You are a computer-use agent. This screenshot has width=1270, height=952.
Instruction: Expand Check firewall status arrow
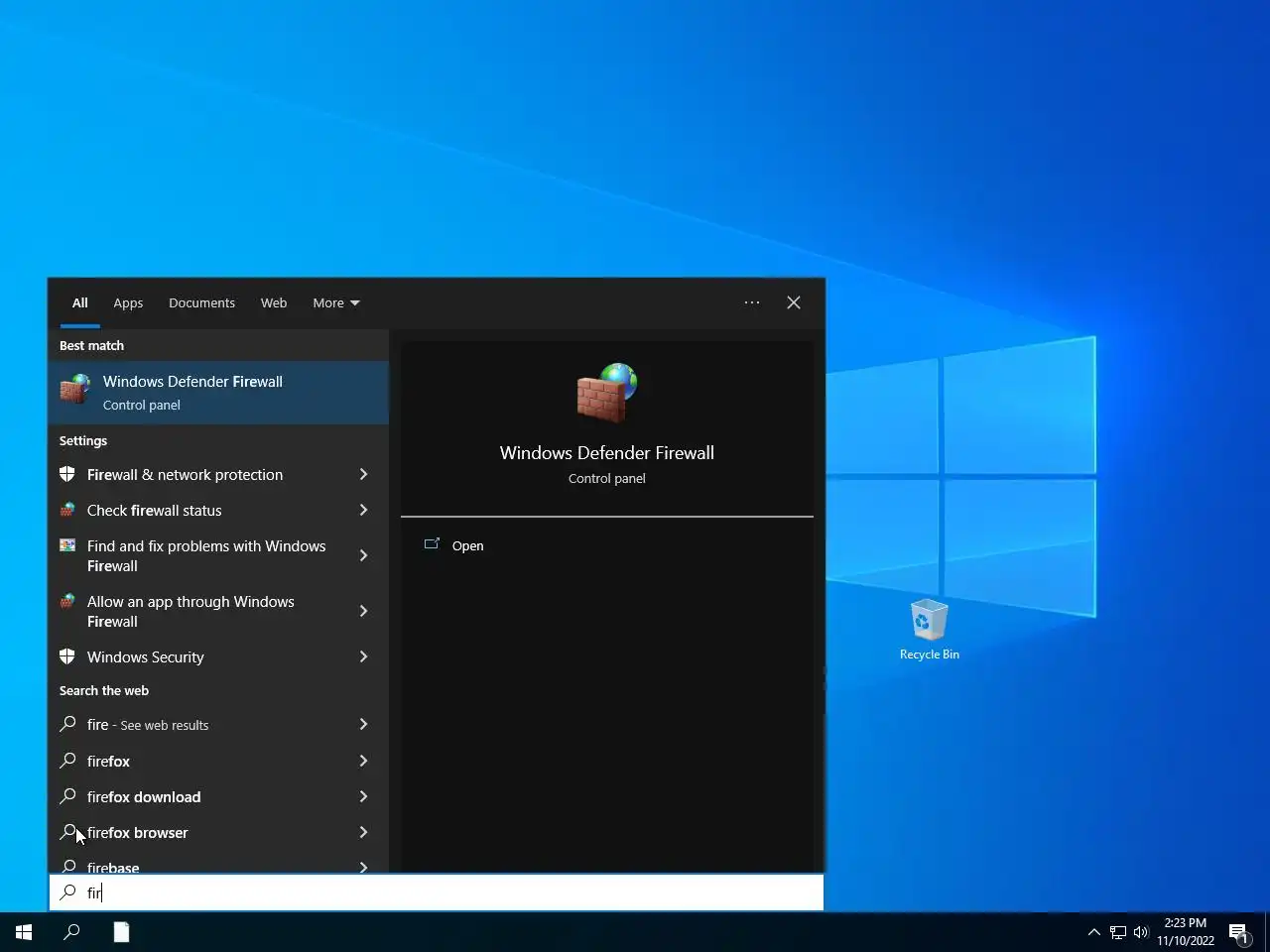pos(363,510)
